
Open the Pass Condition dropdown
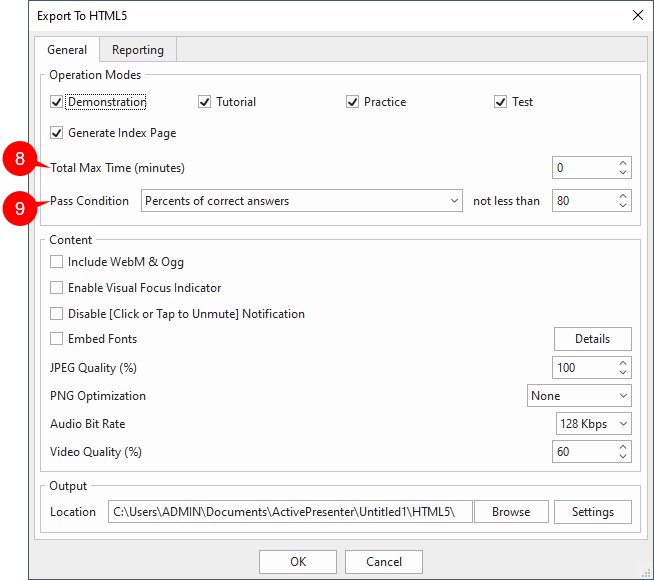[301, 201]
